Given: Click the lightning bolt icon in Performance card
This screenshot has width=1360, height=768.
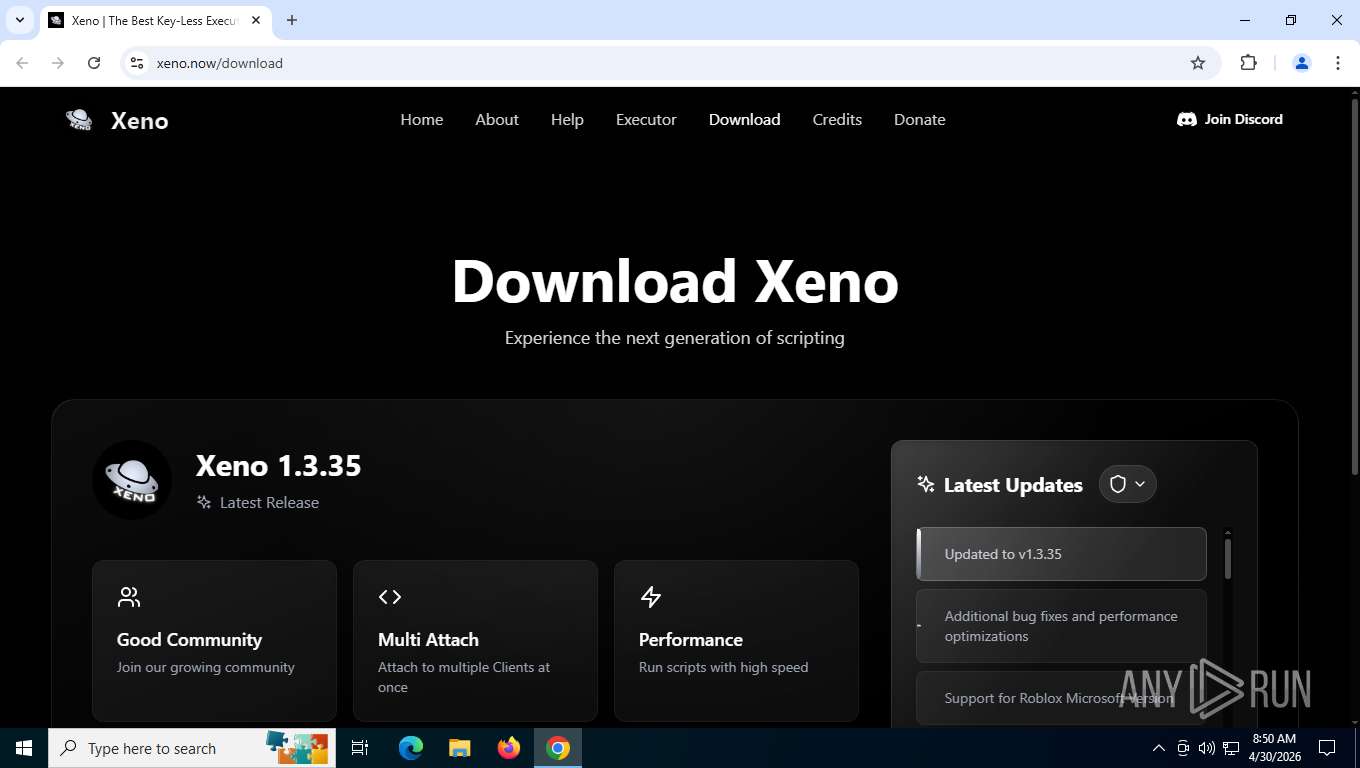Looking at the screenshot, I should 651,597.
